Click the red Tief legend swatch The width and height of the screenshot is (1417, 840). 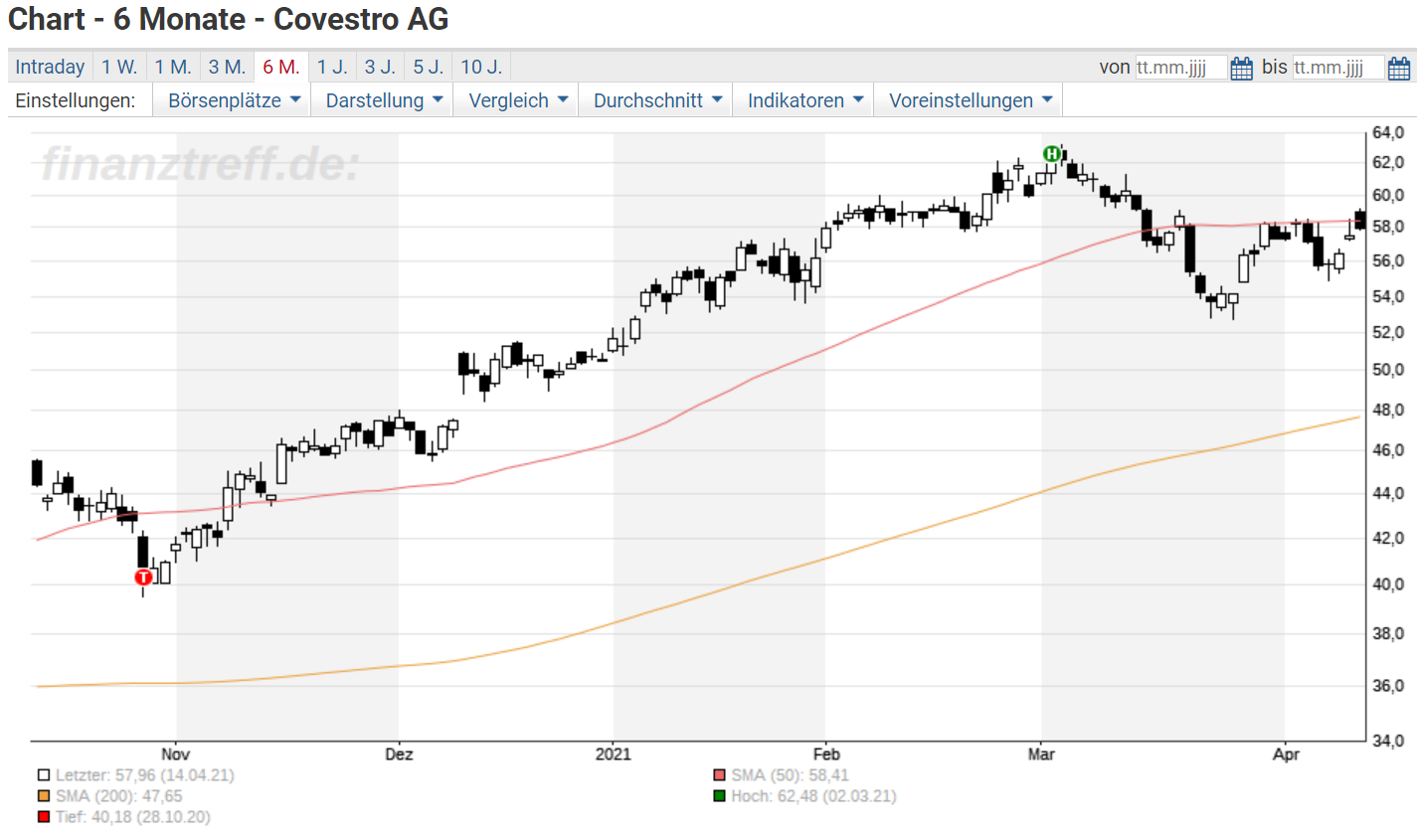[x=44, y=817]
